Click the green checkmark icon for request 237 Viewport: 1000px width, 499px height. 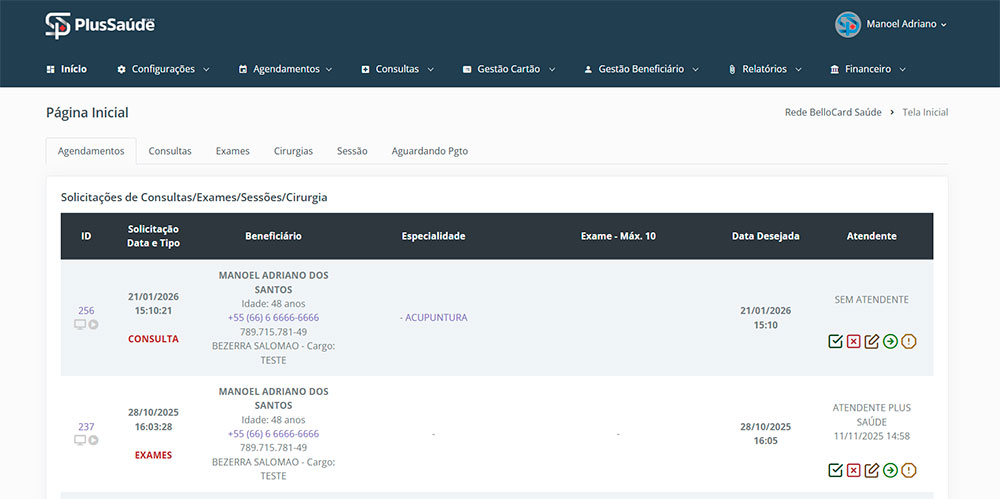[835, 470]
